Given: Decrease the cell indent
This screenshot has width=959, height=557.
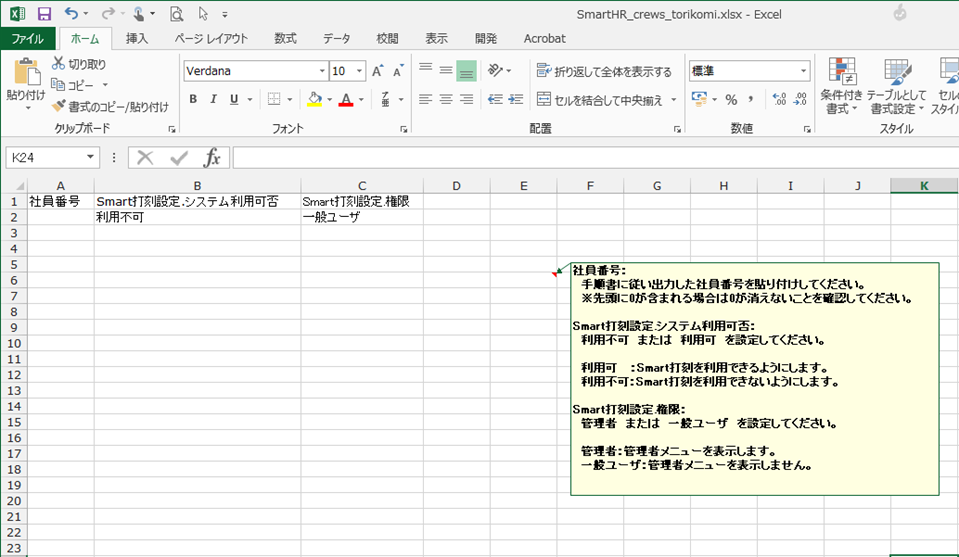Looking at the screenshot, I should 495,99.
